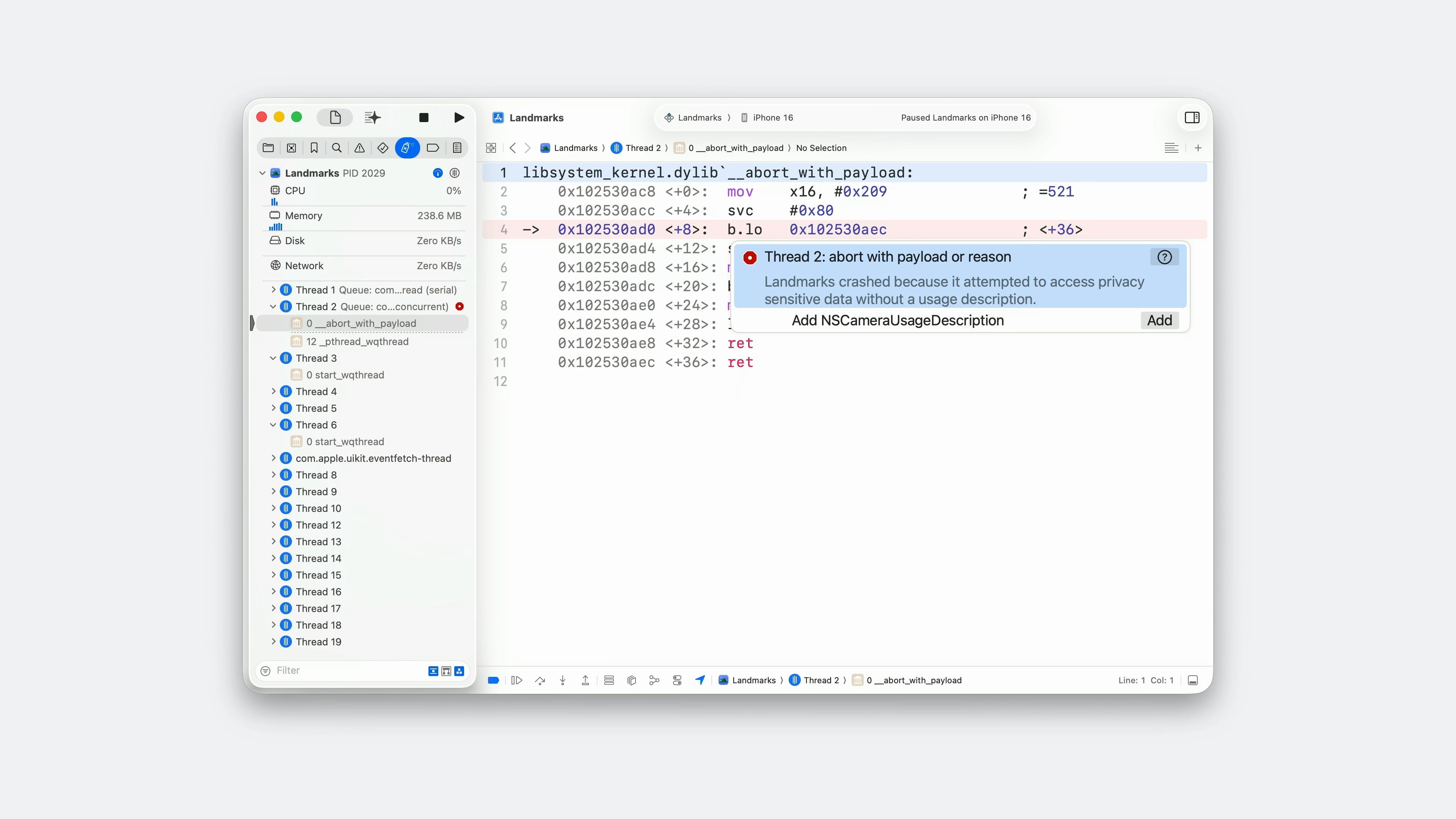Toggle the debug area visibility button
This screenshot has width=1456, height=819.
[x=1193, y=681]
